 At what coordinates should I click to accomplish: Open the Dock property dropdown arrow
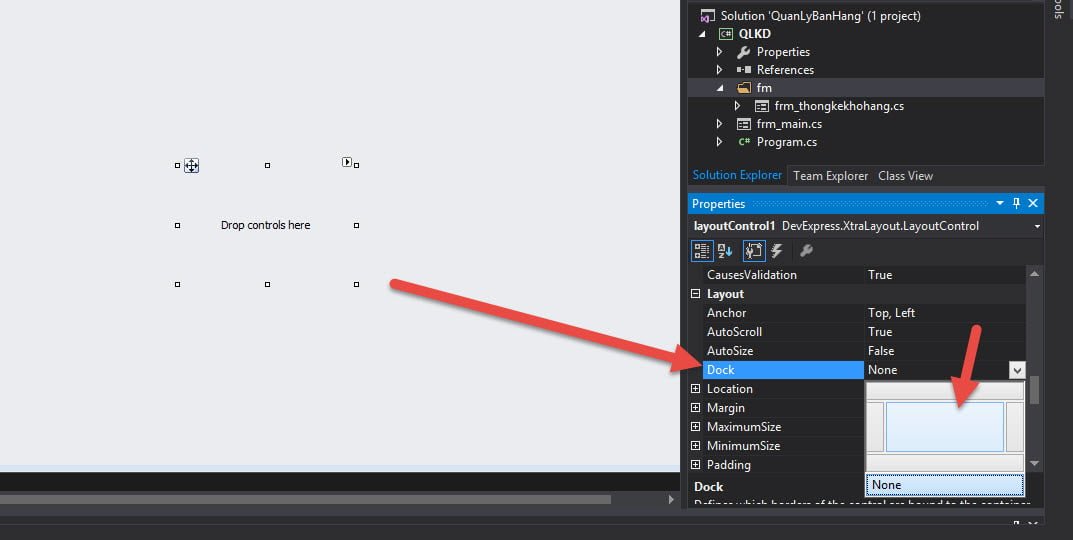pyautogui.click(x=1017, y=370)
